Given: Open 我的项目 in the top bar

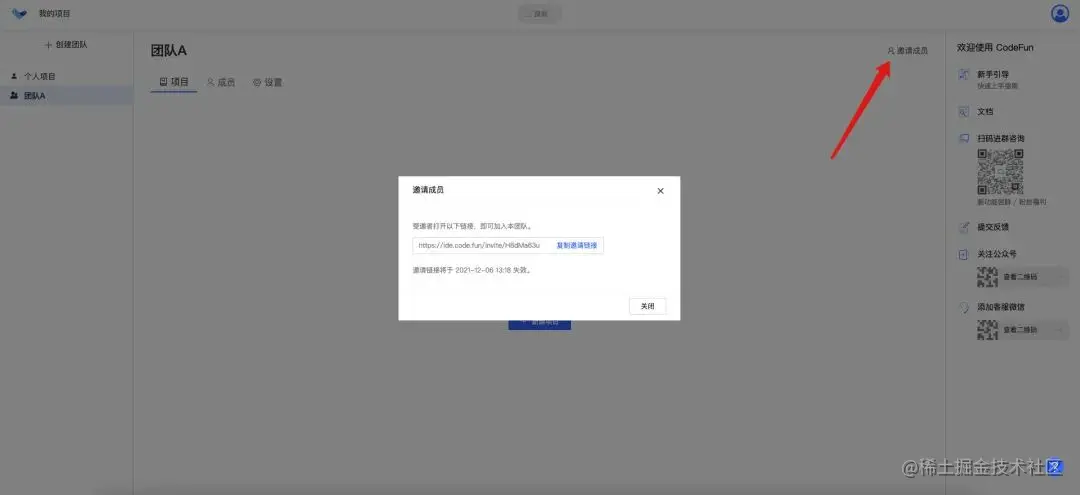Looking at the screenshot, I should pyautogui.click(x=54, y=13).
